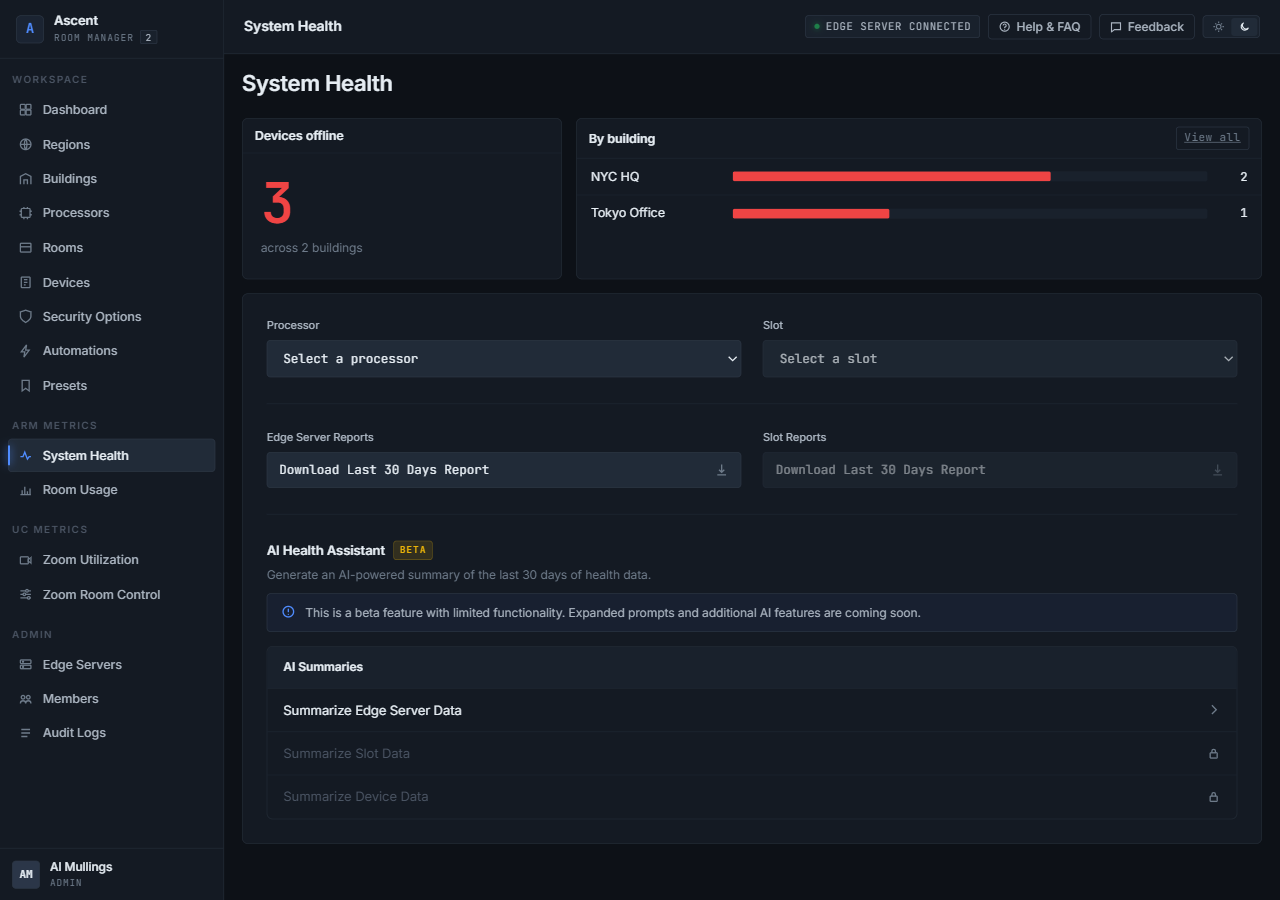Click the Members people icon

click(26, 699)
